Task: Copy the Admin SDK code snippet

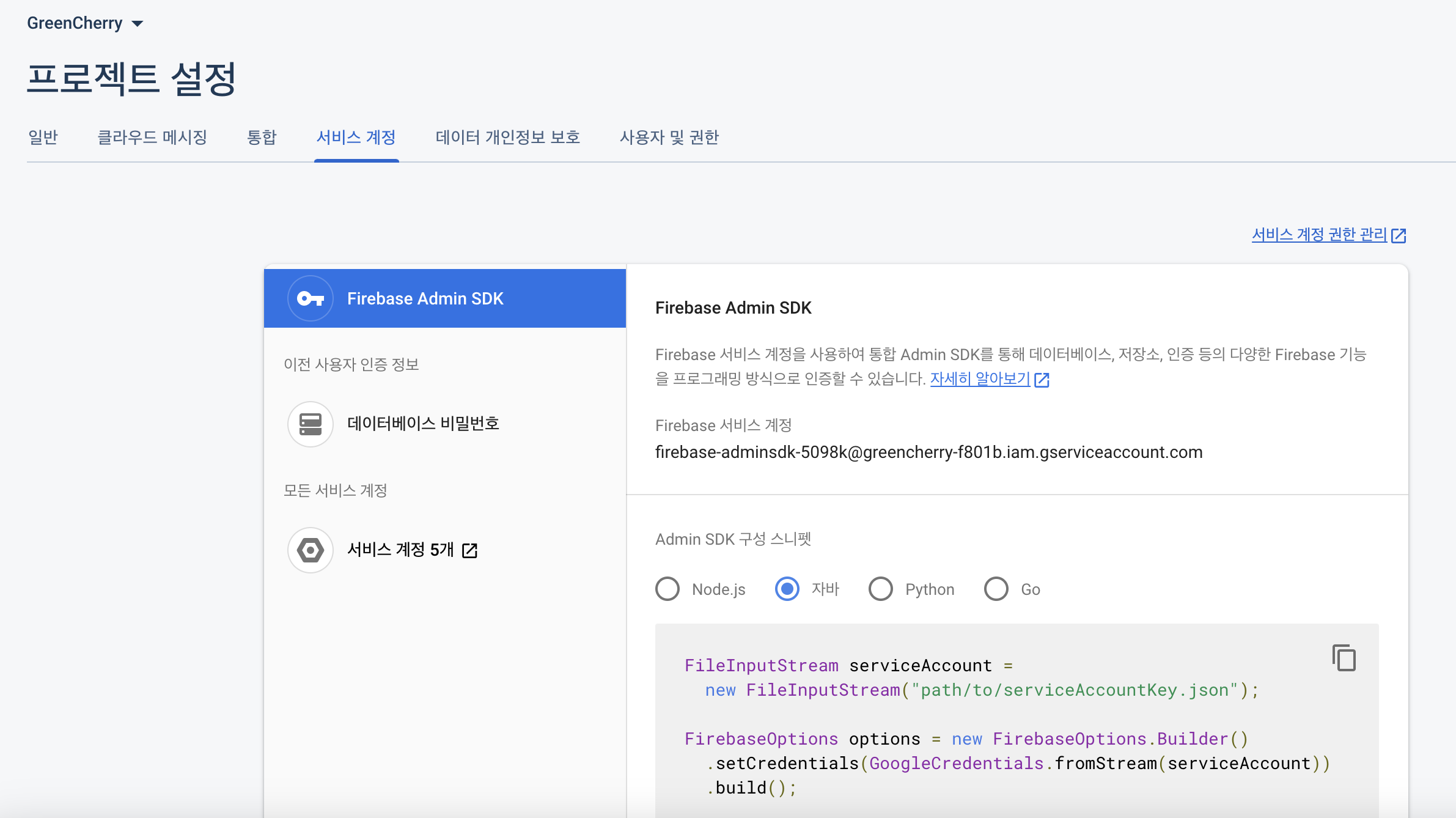Action: click(1344, 658)
